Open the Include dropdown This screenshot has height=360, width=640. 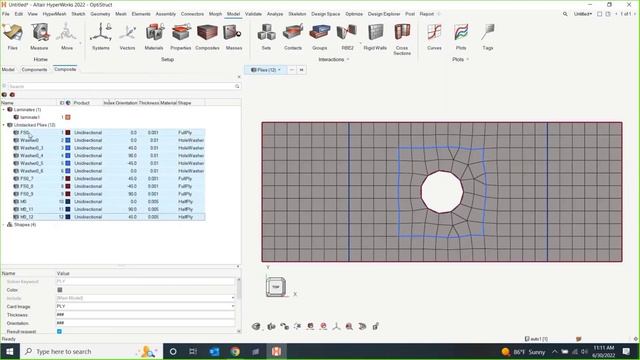click(233, 298)
